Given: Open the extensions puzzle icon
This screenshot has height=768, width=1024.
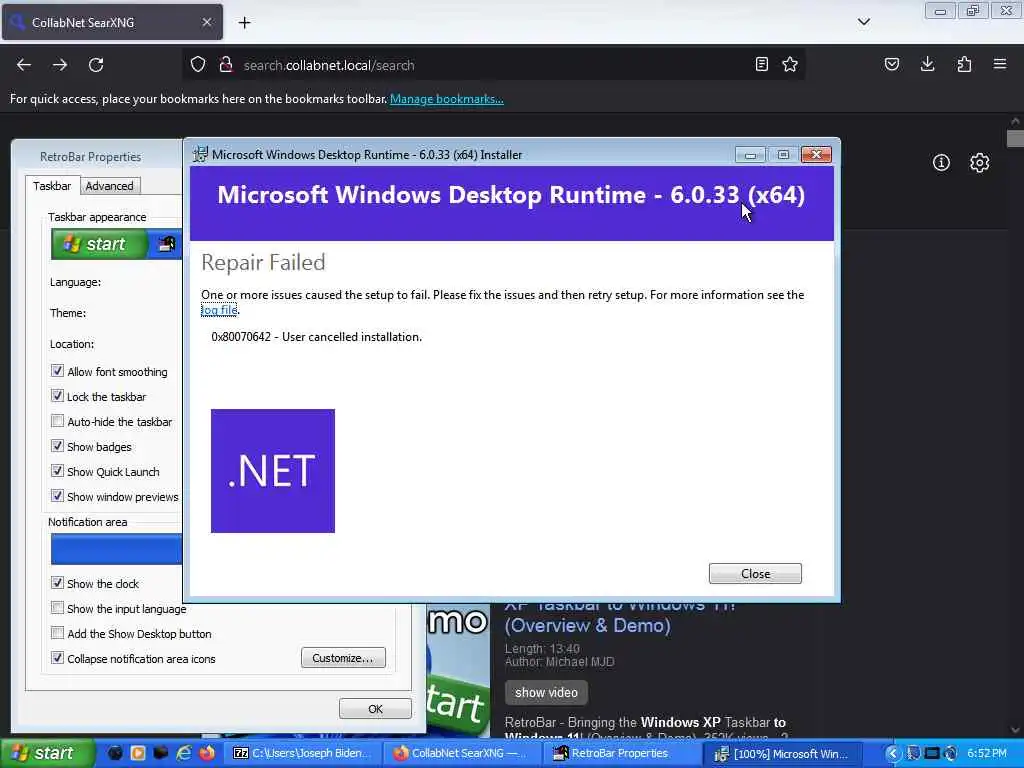Looking at the screenshot, I should point(964,64).
